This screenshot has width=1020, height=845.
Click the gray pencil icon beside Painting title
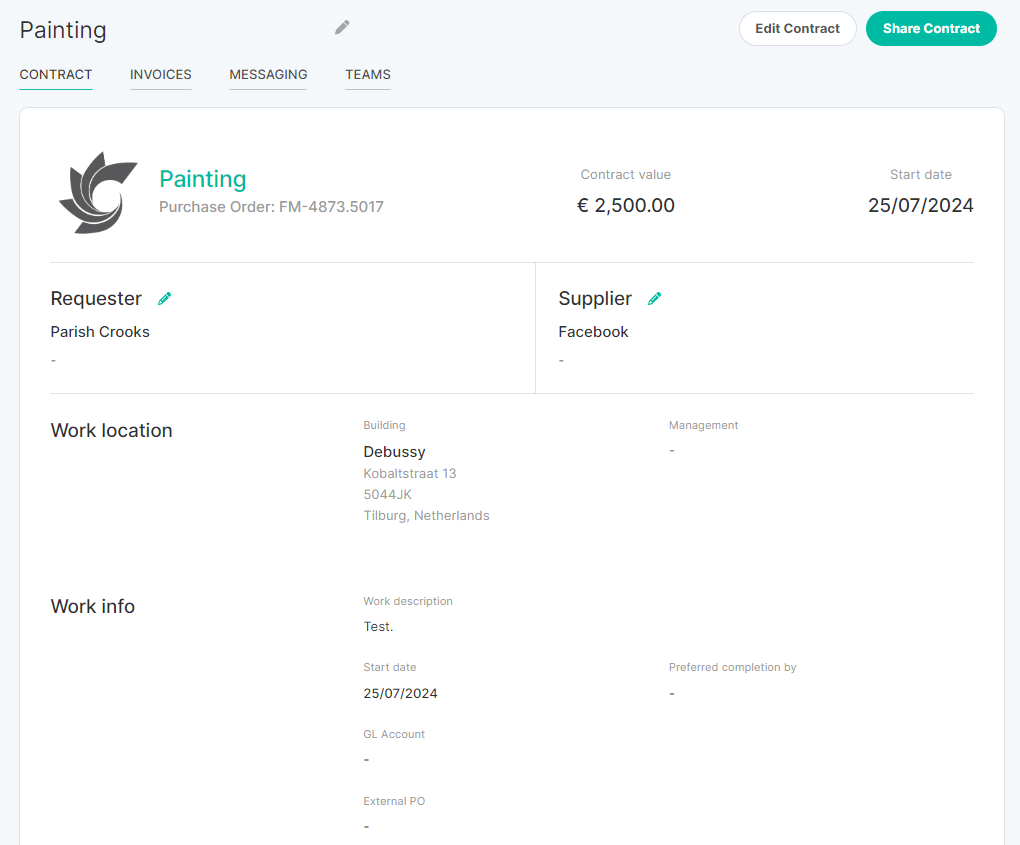tap(342, 27)
